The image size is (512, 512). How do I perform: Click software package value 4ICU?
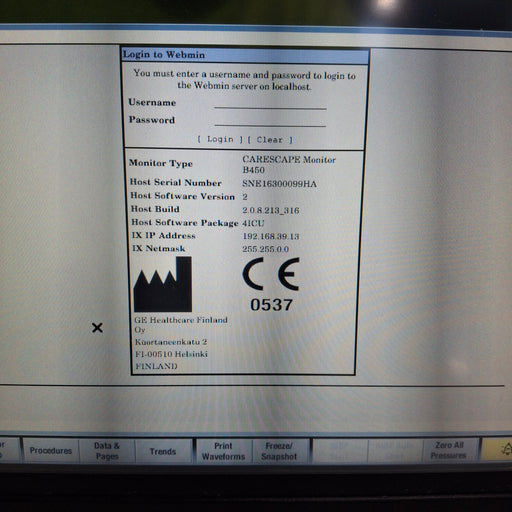pos(253,223)
